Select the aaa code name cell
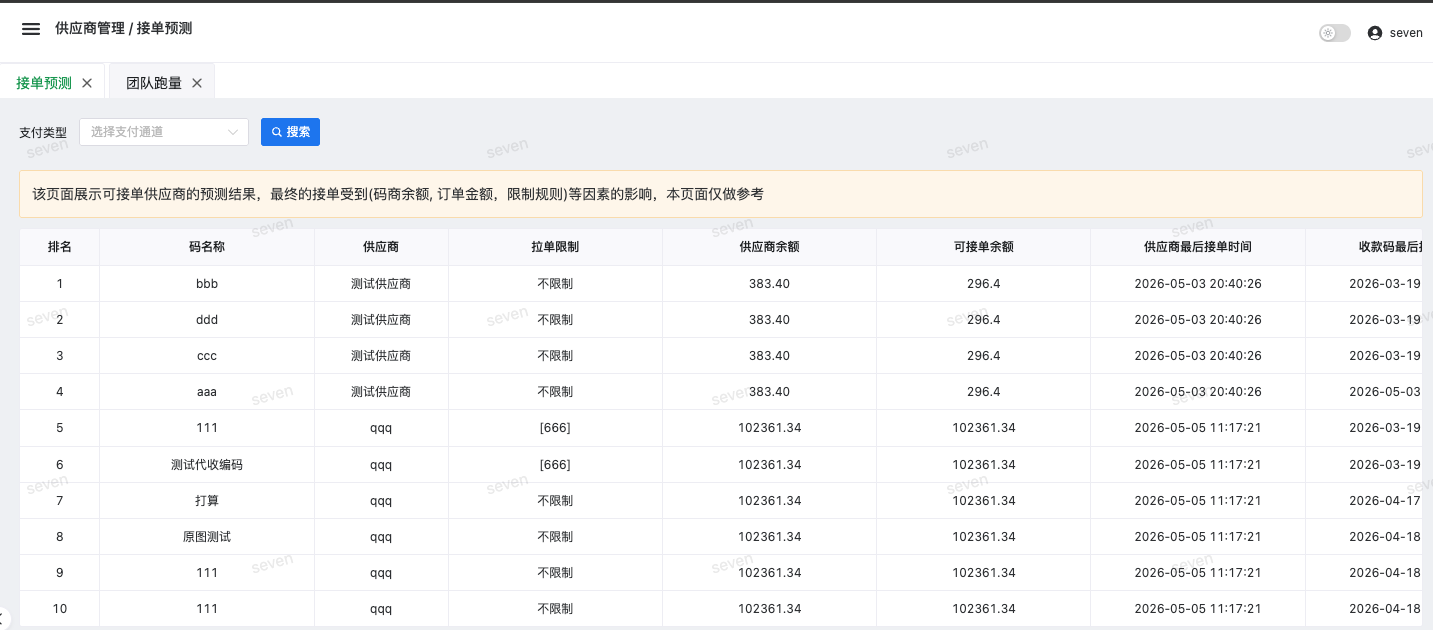Screen dimensions: 1433x630 click(x=207, y=392)
